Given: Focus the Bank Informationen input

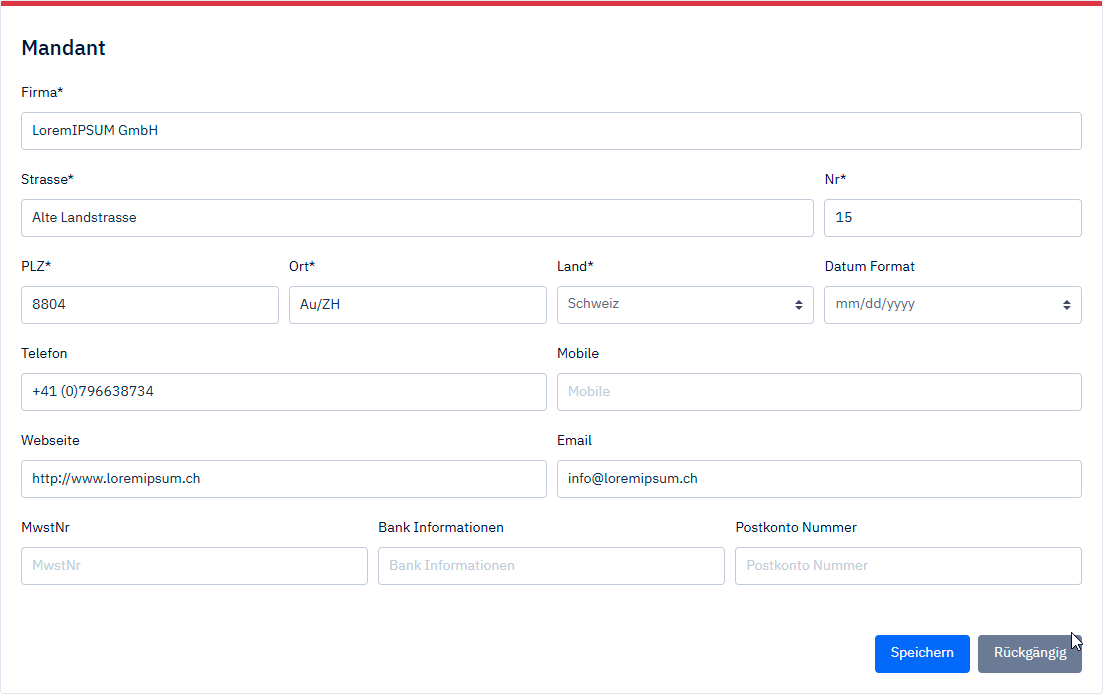Looking at the screenshot, I should click(550, 566).
